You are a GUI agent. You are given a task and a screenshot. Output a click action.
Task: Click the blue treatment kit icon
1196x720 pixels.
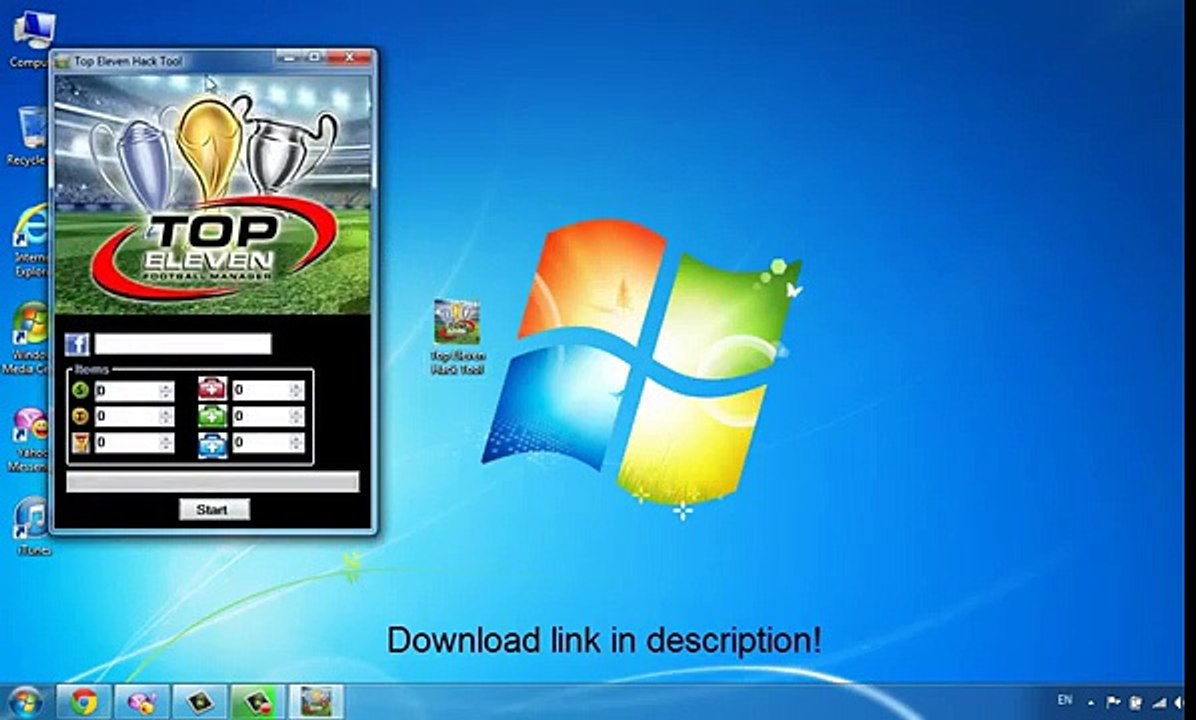coord(212,445)
